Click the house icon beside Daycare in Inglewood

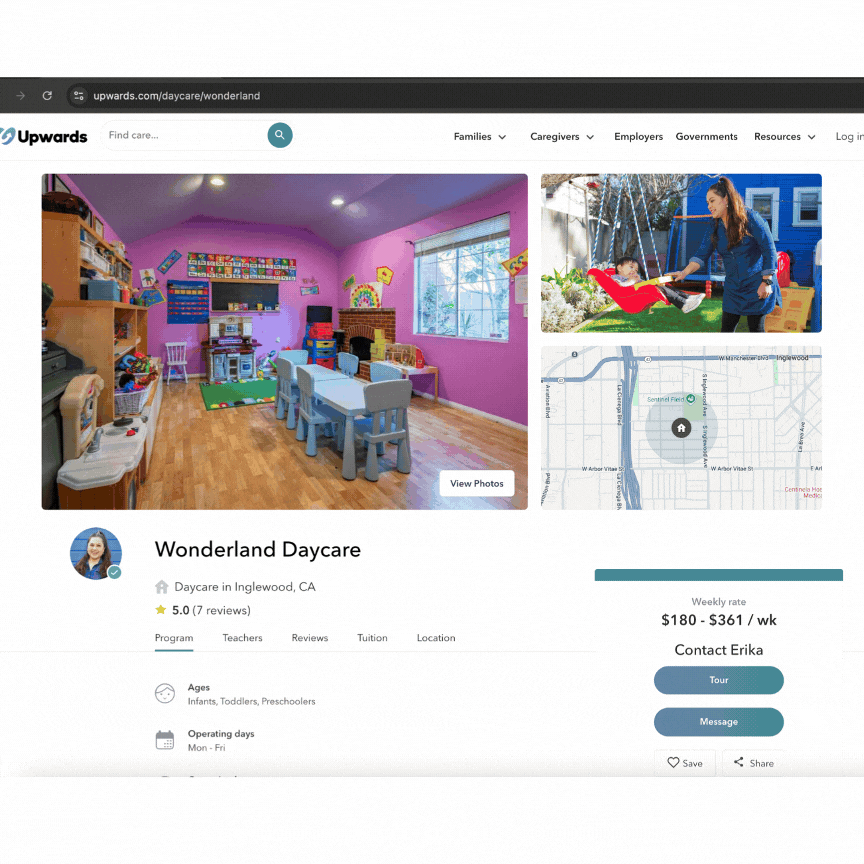tap(161, 587)
